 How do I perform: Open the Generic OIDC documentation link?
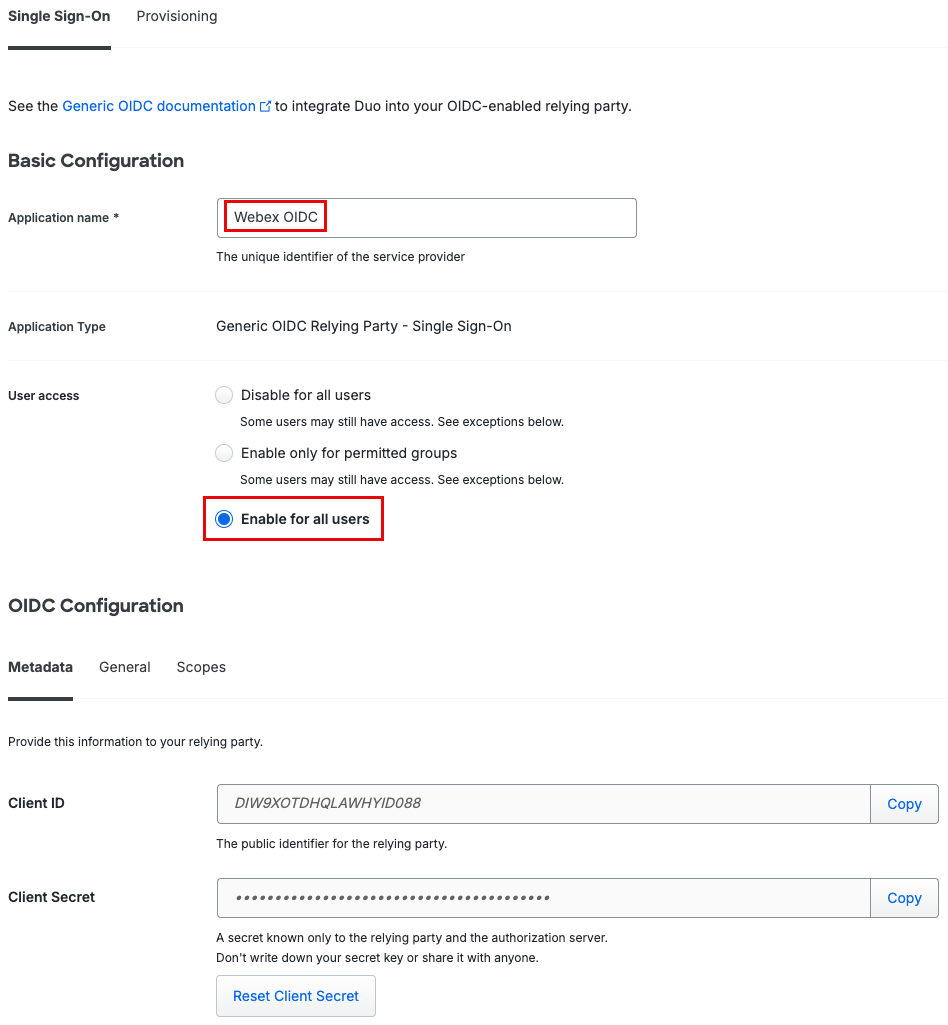pos(159,106)
